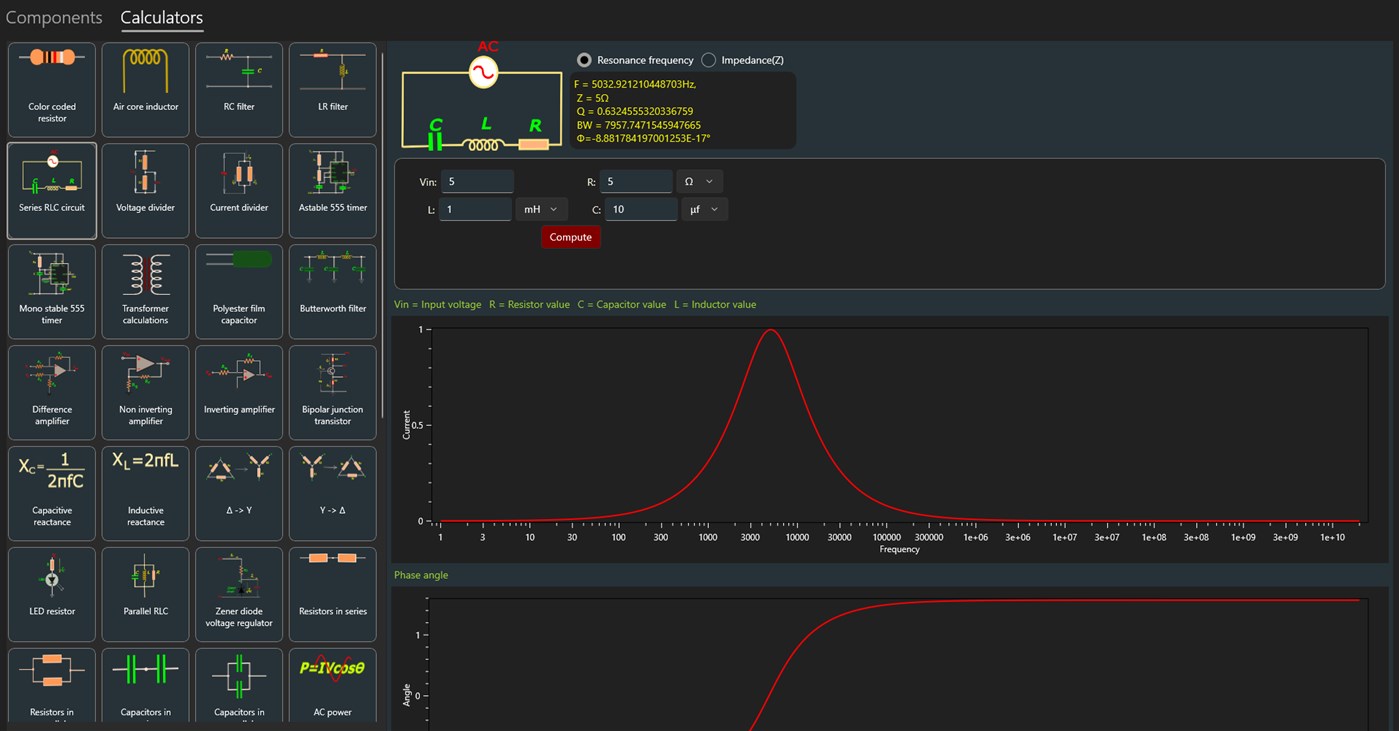Click the L = Inductor value legend text
Image resolution: width=1399 pixels, height=731 pixels.
point(715,304)
